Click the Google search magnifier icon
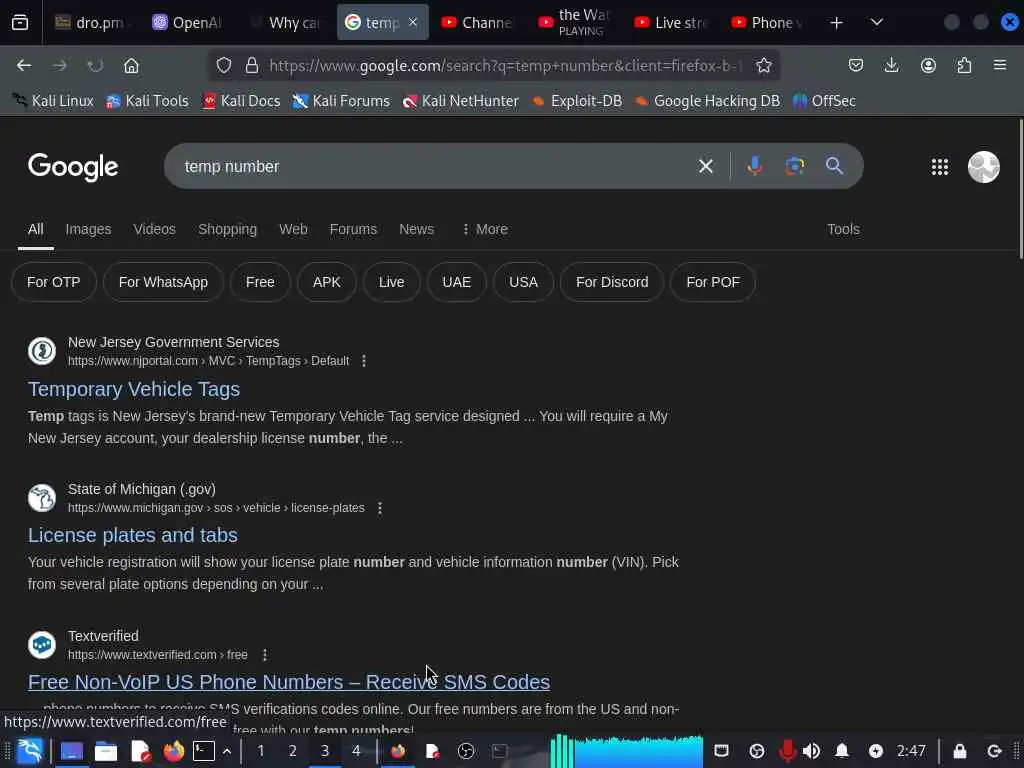 pyautogui.click(x=834, y=166)
